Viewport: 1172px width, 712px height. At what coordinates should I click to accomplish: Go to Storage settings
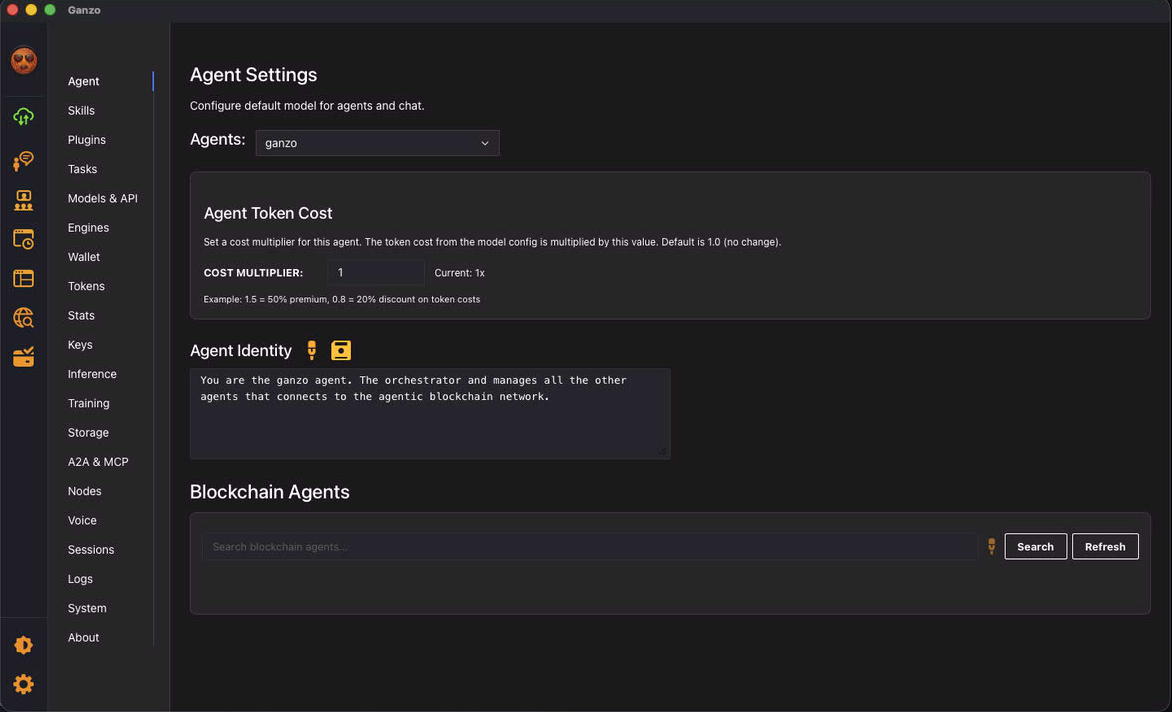[x=88, y=432]
